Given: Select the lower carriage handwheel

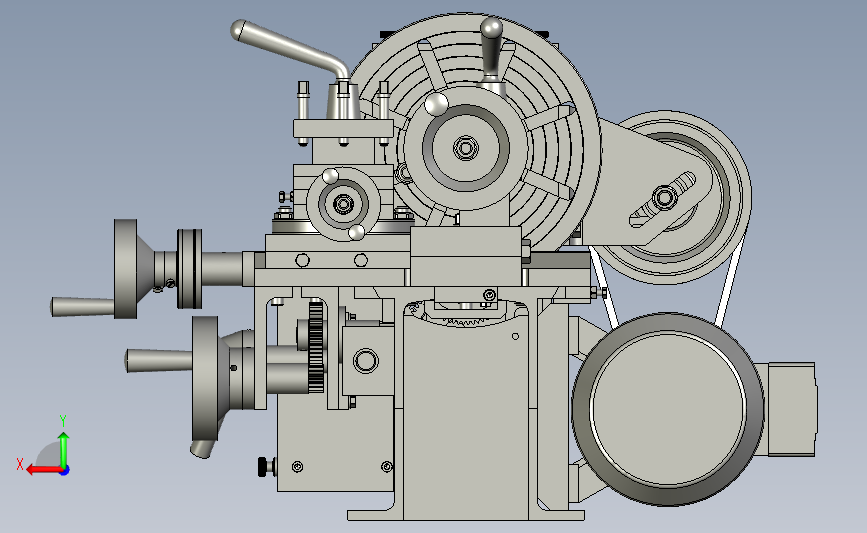Looking at the screenshot, I should pos(205,379).
